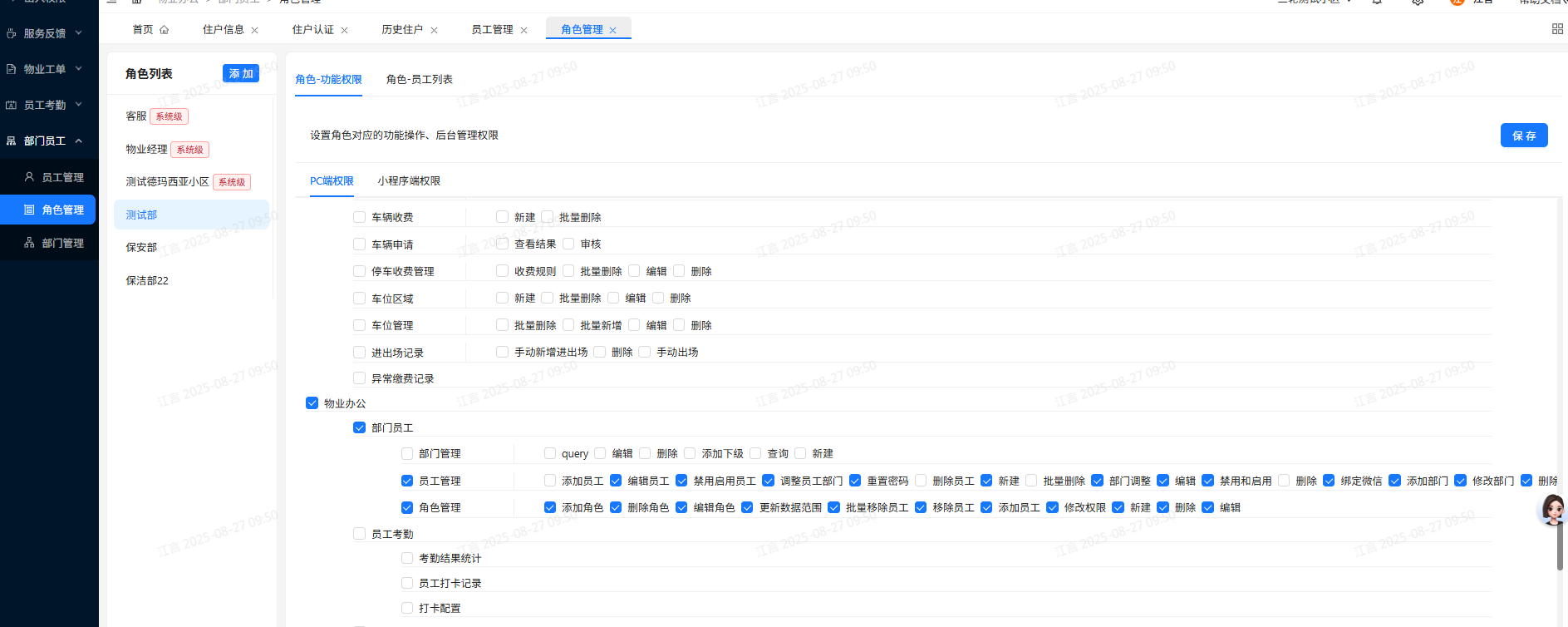This screenshot has height=627, width=1568.
Task: Check the 员工打卡记录 checkbox
Action: [x=407, y=583]
